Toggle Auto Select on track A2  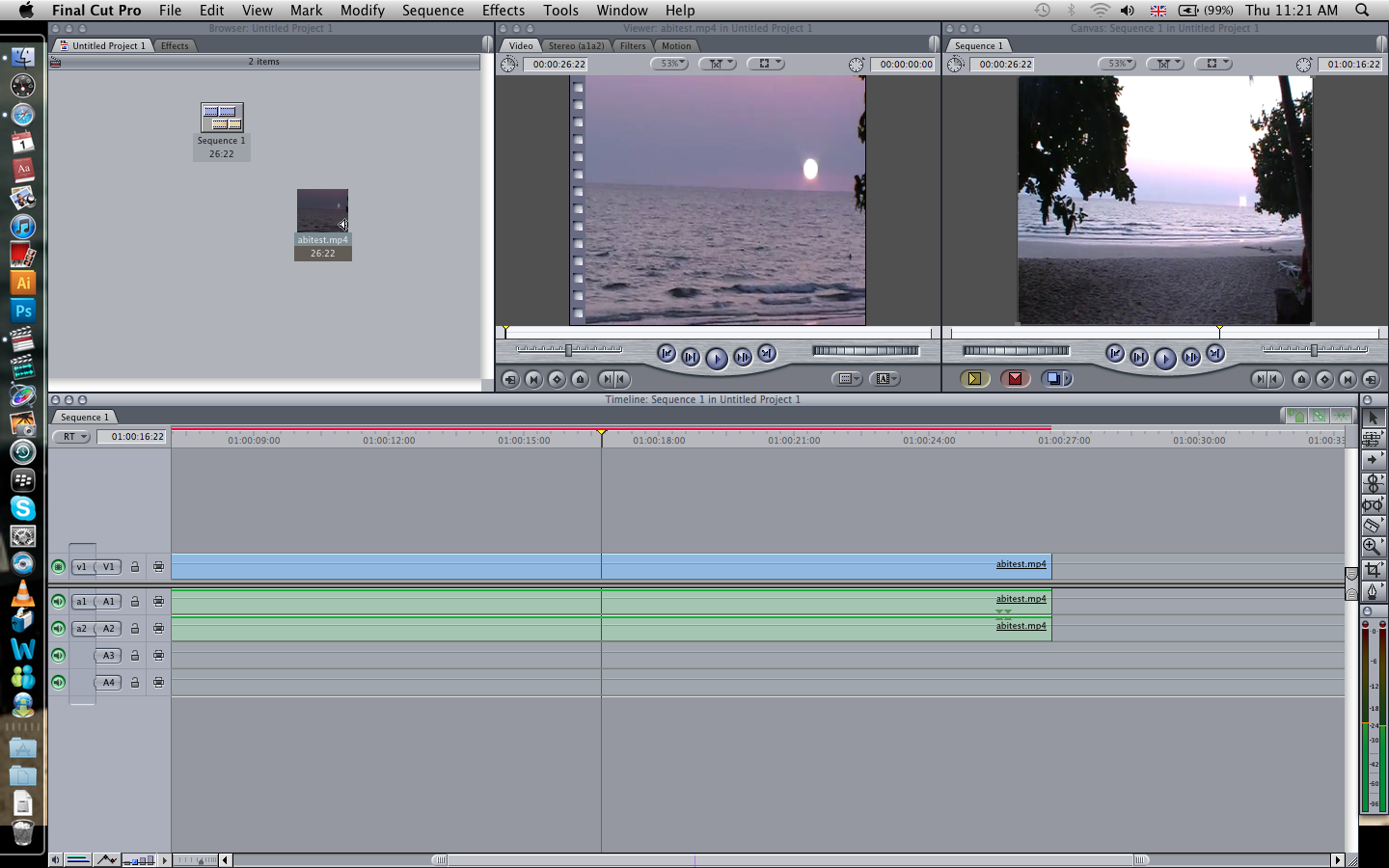click(x=158, y=629)
